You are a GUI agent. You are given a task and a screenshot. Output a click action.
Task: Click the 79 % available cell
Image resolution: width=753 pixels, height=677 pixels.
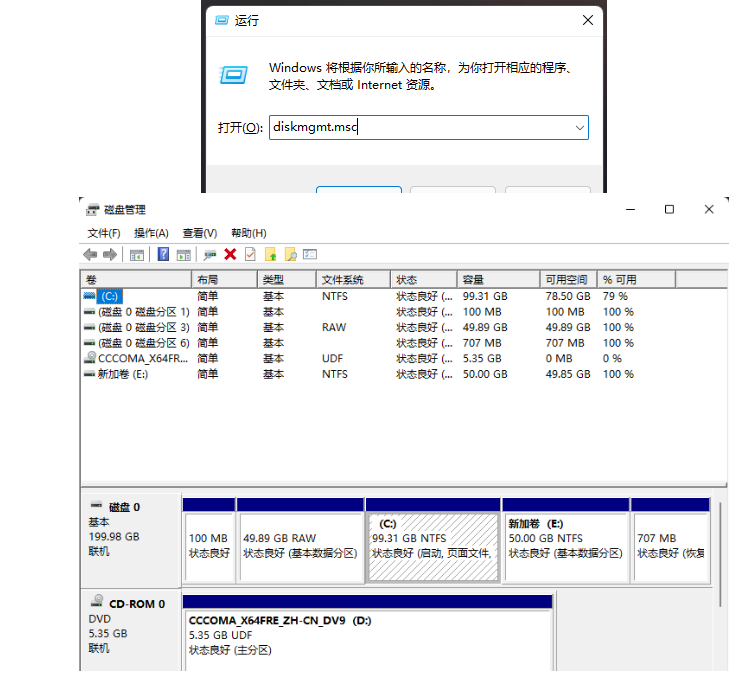pyautogui.click(x=615, y=296)
